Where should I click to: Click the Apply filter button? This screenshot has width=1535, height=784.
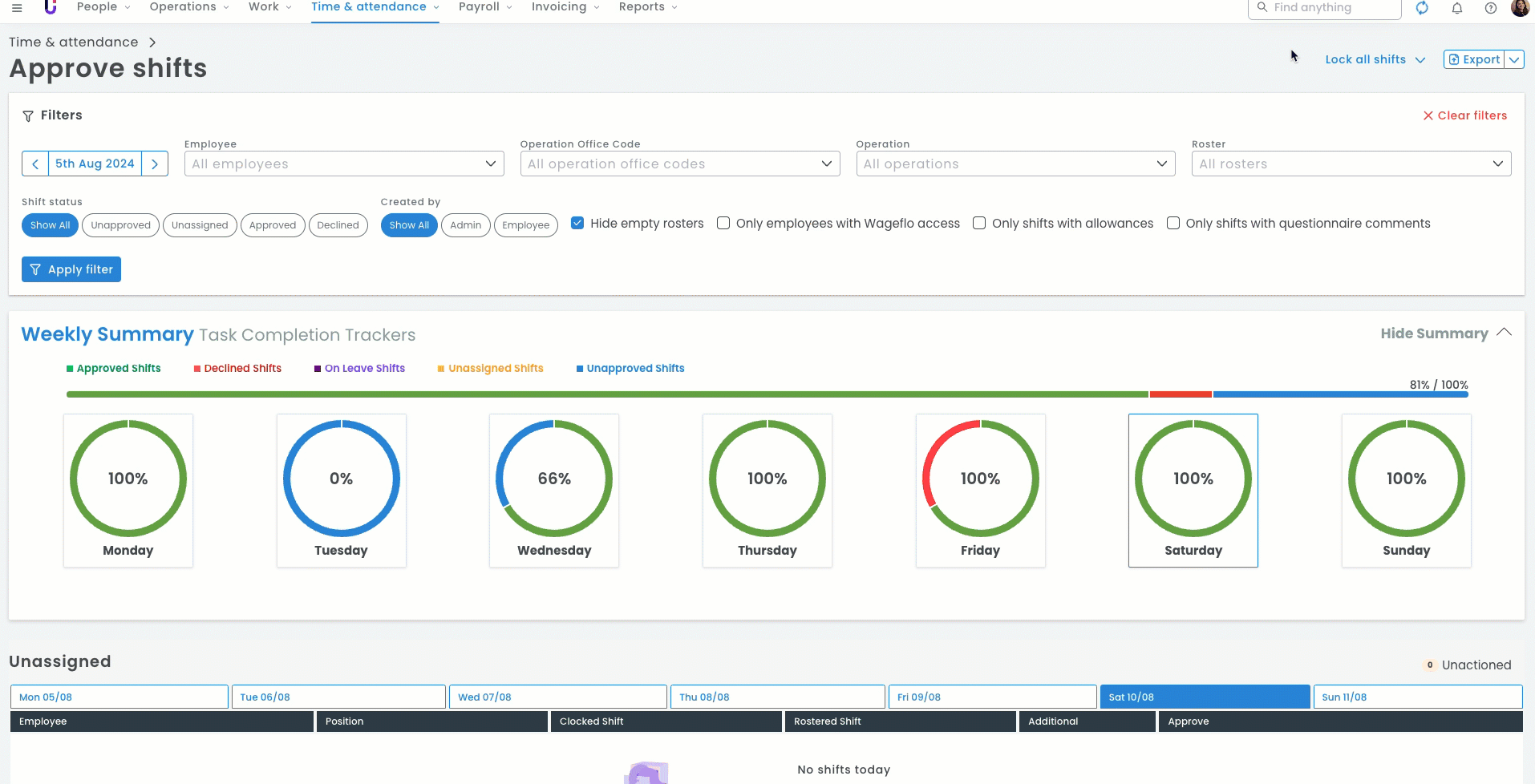tap(71, 269)
